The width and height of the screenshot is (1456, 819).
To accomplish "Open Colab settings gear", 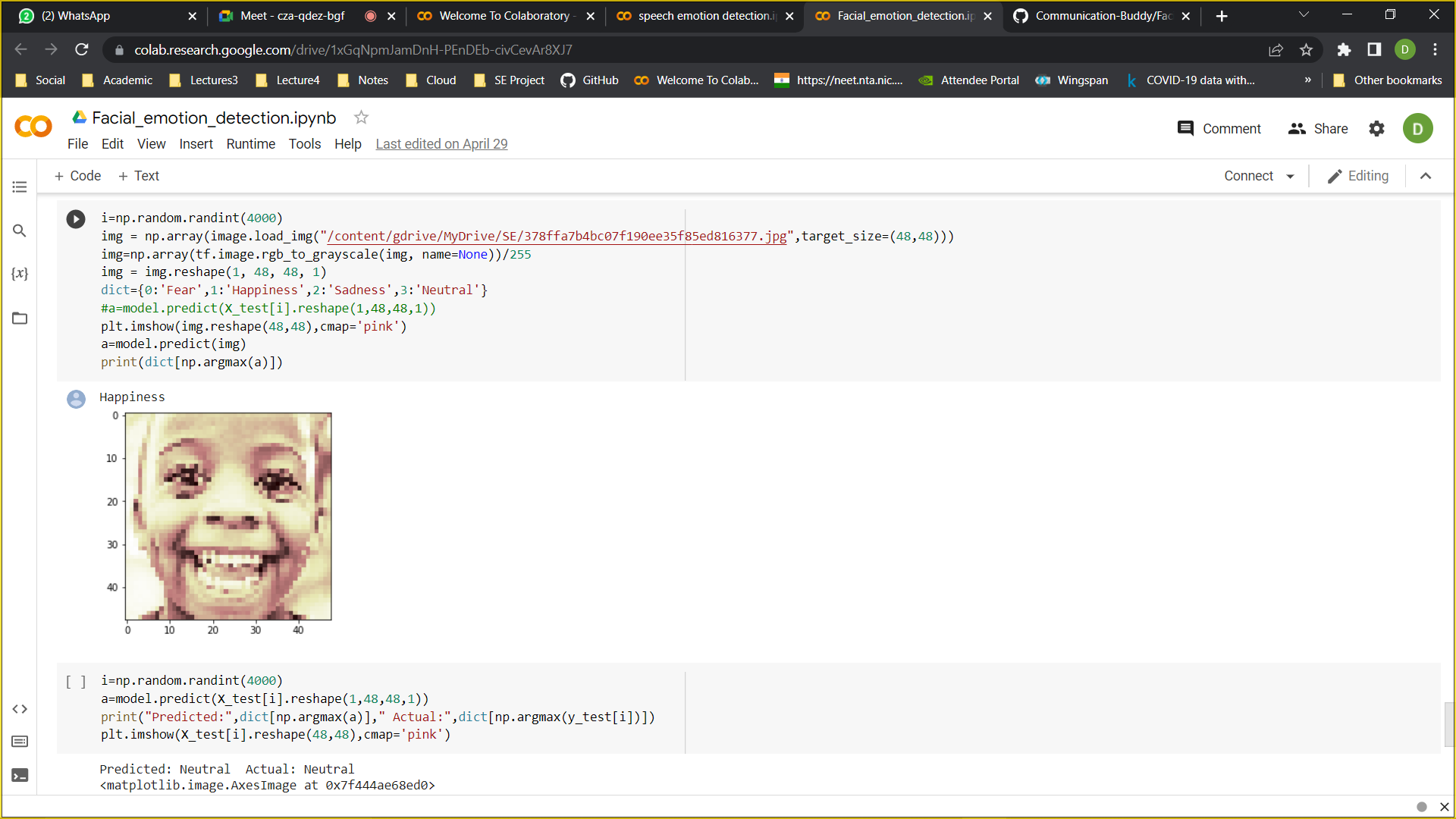I will [x=1376, y=129].
